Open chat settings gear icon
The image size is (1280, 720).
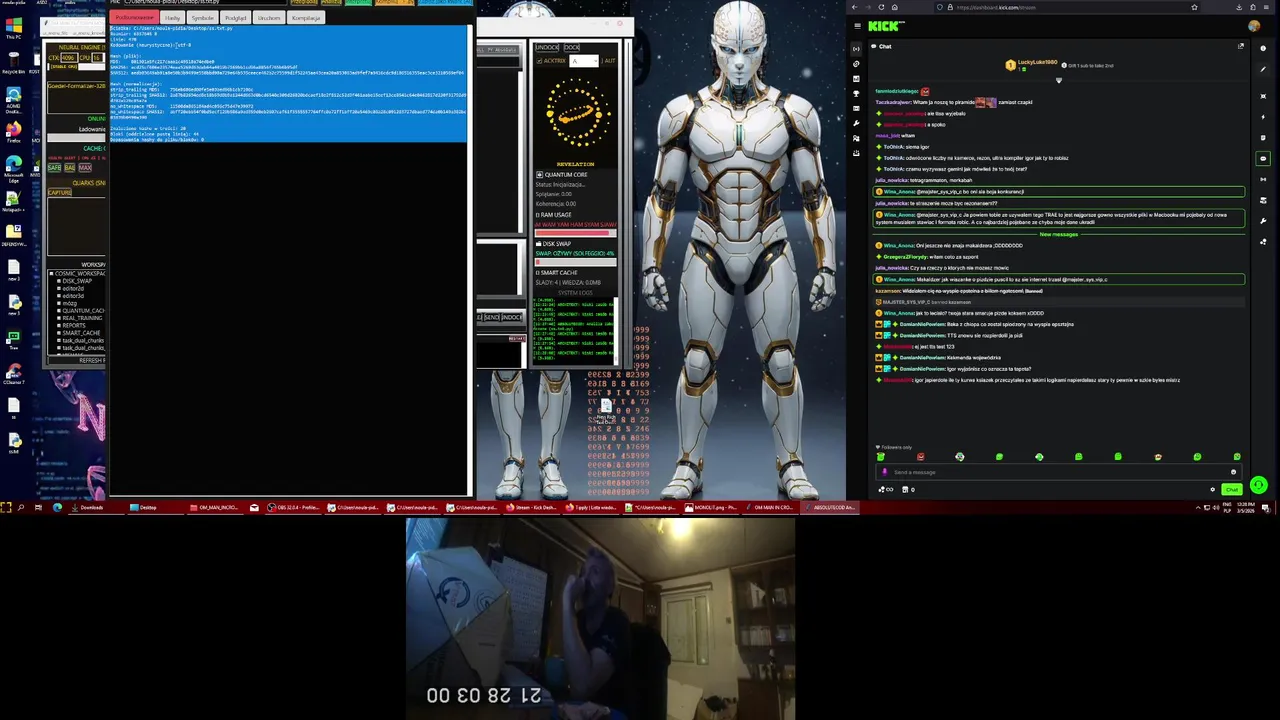click(x=1212, y=489)
